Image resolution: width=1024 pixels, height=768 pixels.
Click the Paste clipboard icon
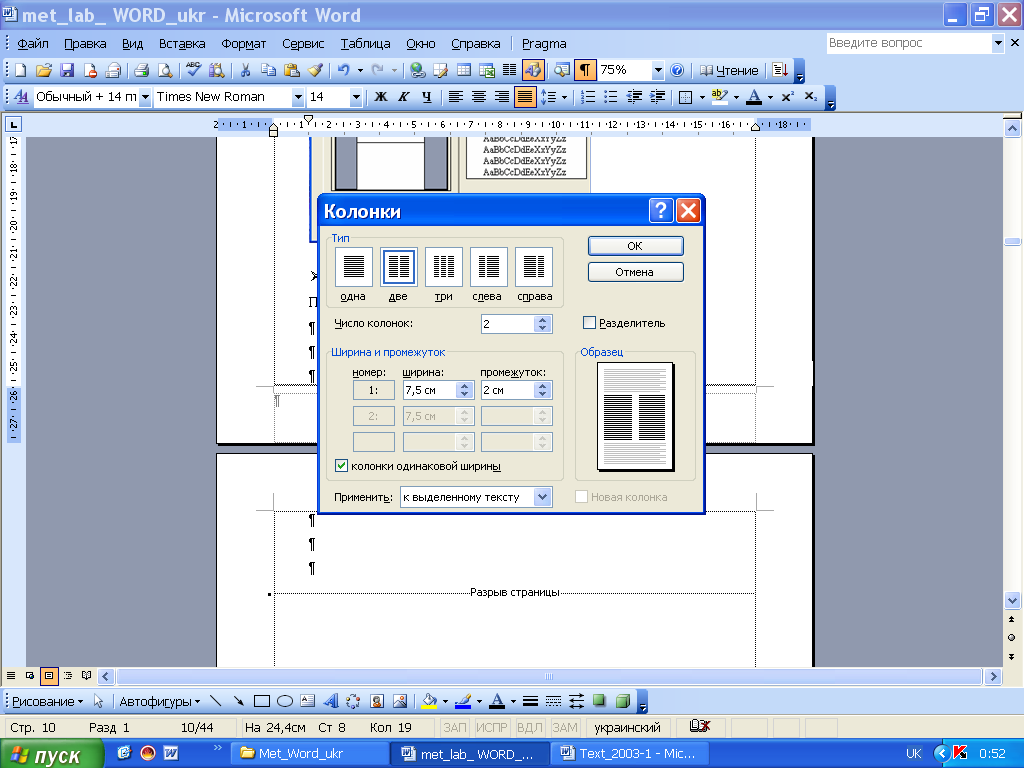[292, 70]
